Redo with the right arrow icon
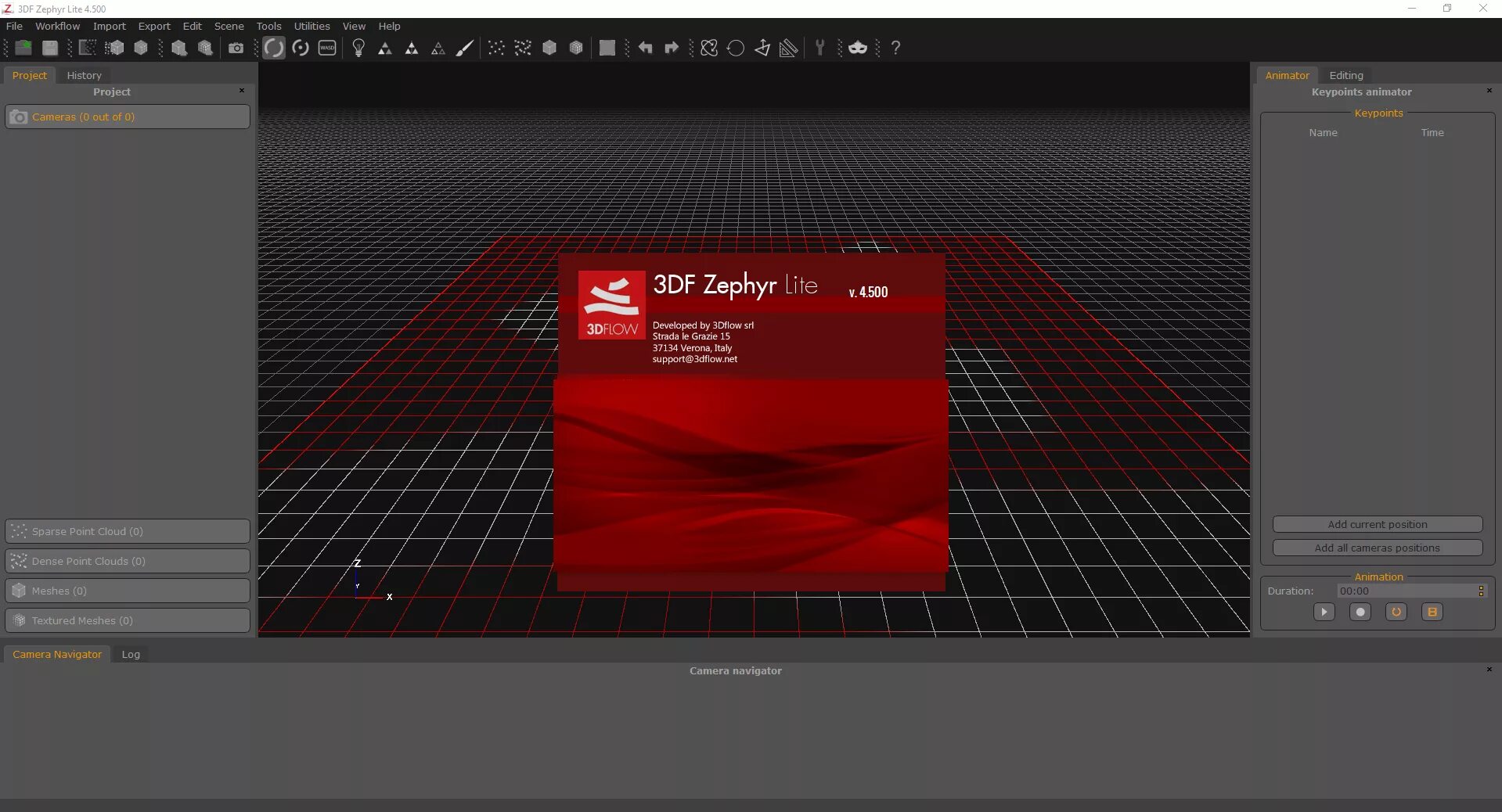1502x812 pixels. [672, 48]
